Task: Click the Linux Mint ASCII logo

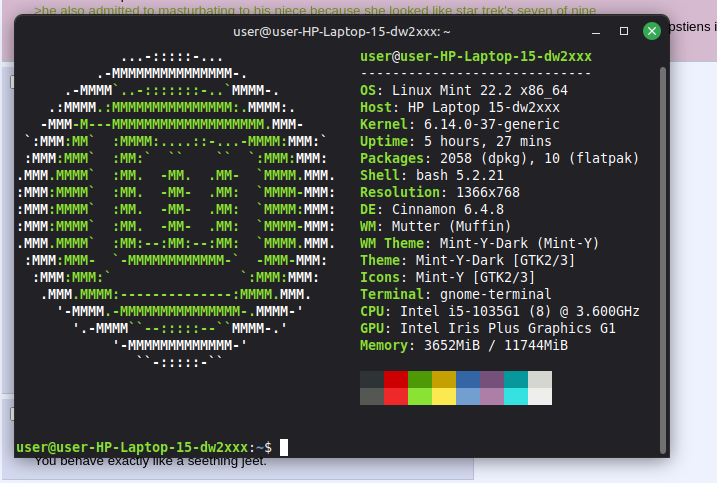Action: click(x=175, y=210)
